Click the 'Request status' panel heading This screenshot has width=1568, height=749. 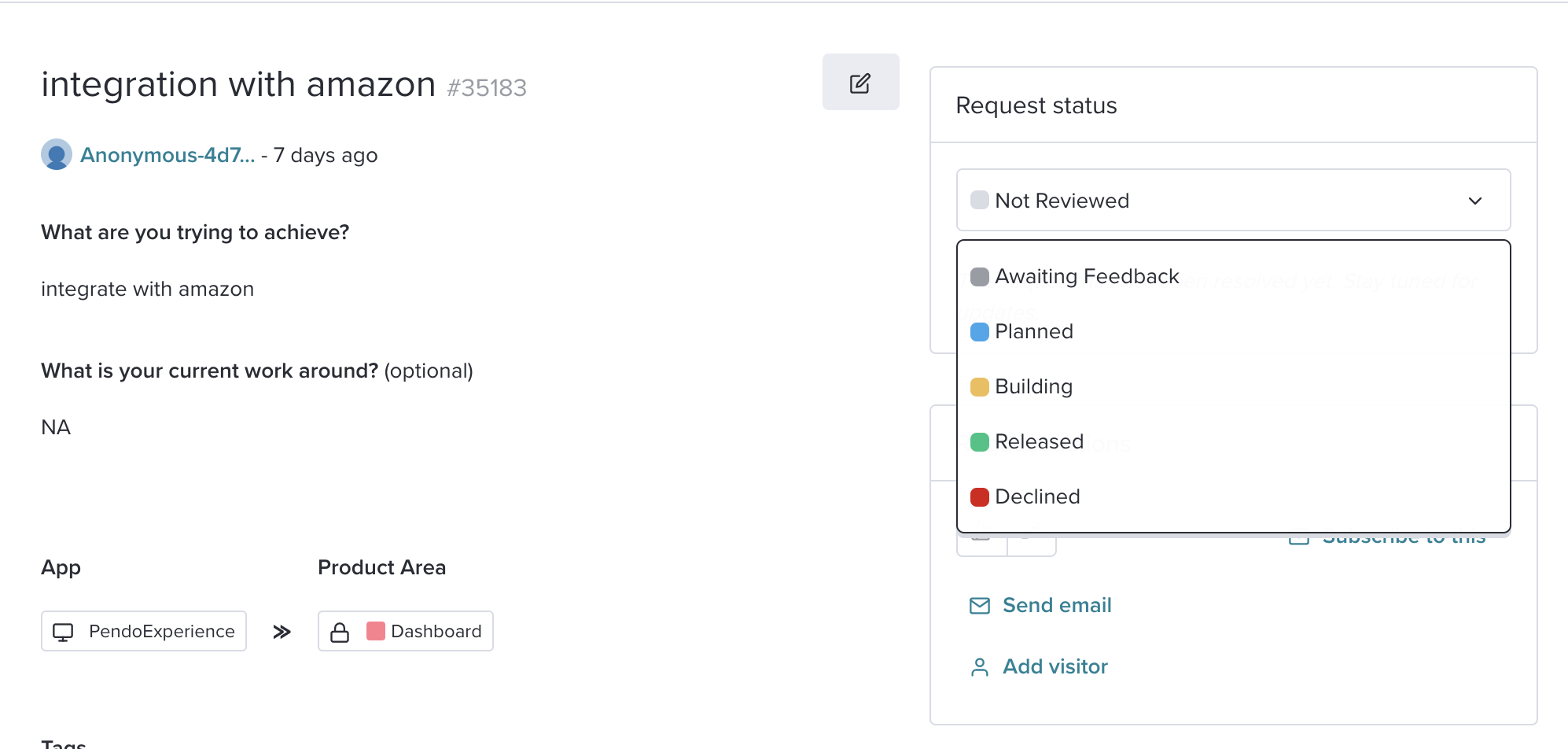(1036, 105)
